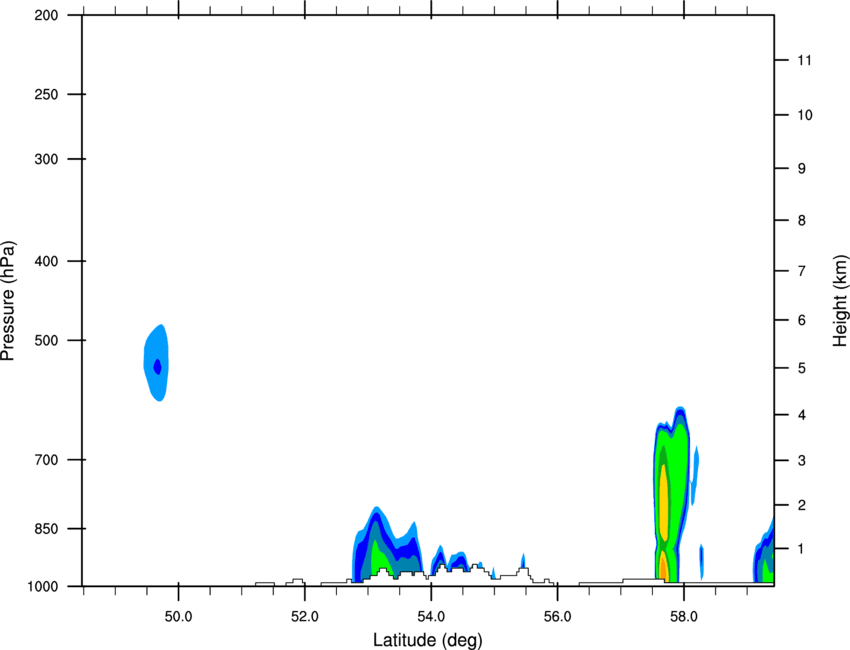Click the 54.0 latitude tick label

(431, 617)
